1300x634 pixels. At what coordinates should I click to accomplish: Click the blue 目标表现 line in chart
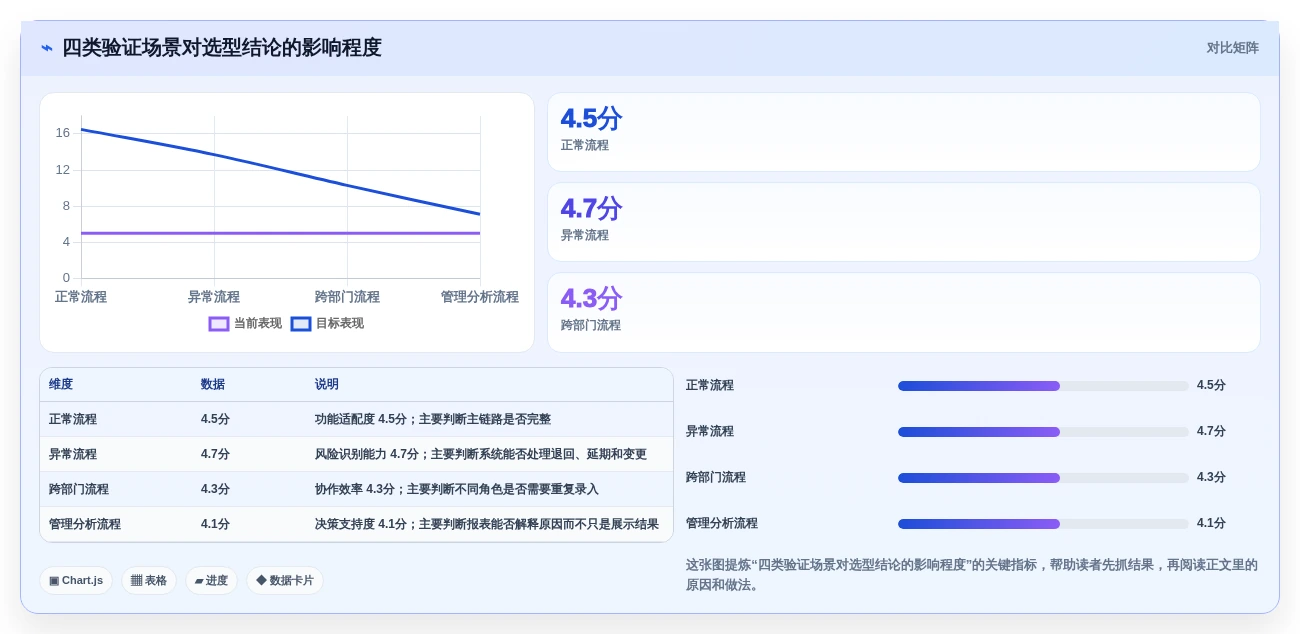tap(281, 172)
